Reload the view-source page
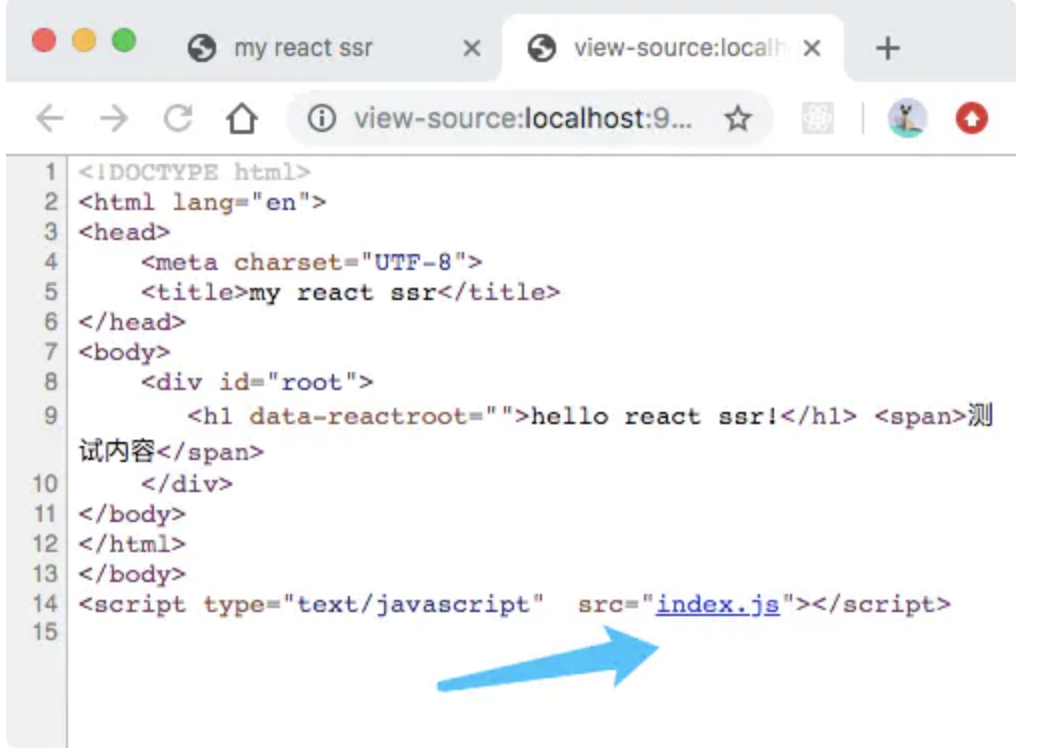 pyautogui.click(x=178, y=120)
